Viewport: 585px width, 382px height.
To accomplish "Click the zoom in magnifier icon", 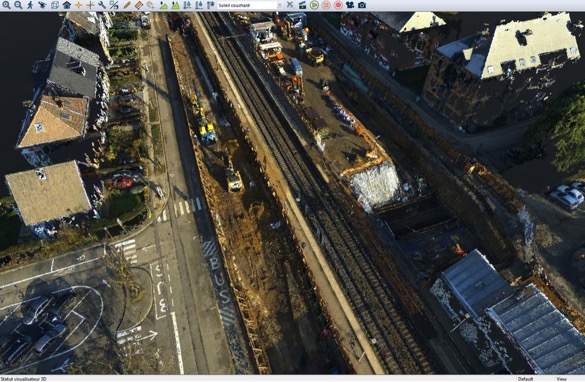I will [6, 5].
